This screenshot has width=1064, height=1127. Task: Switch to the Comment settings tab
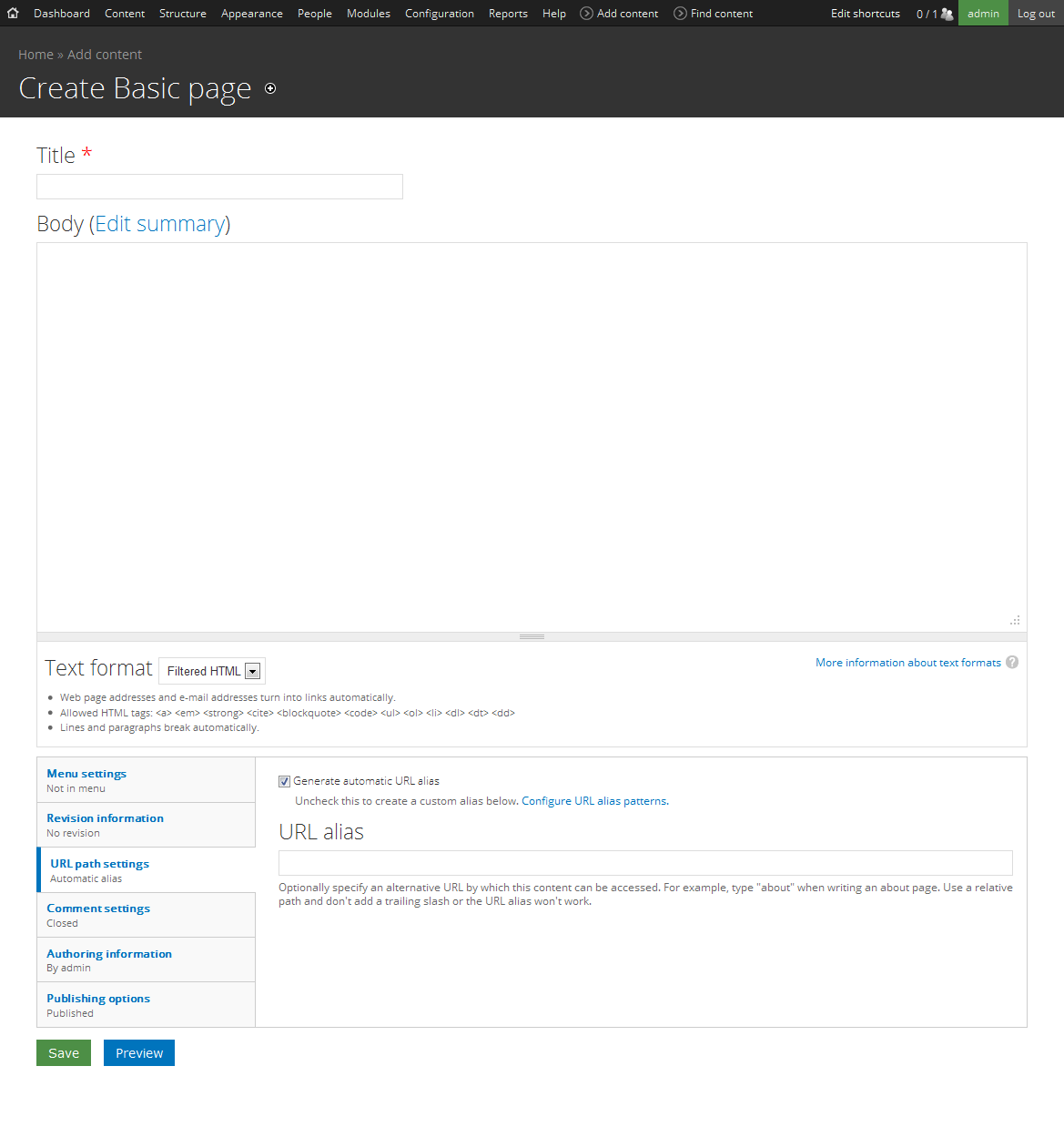pos(97,908)
